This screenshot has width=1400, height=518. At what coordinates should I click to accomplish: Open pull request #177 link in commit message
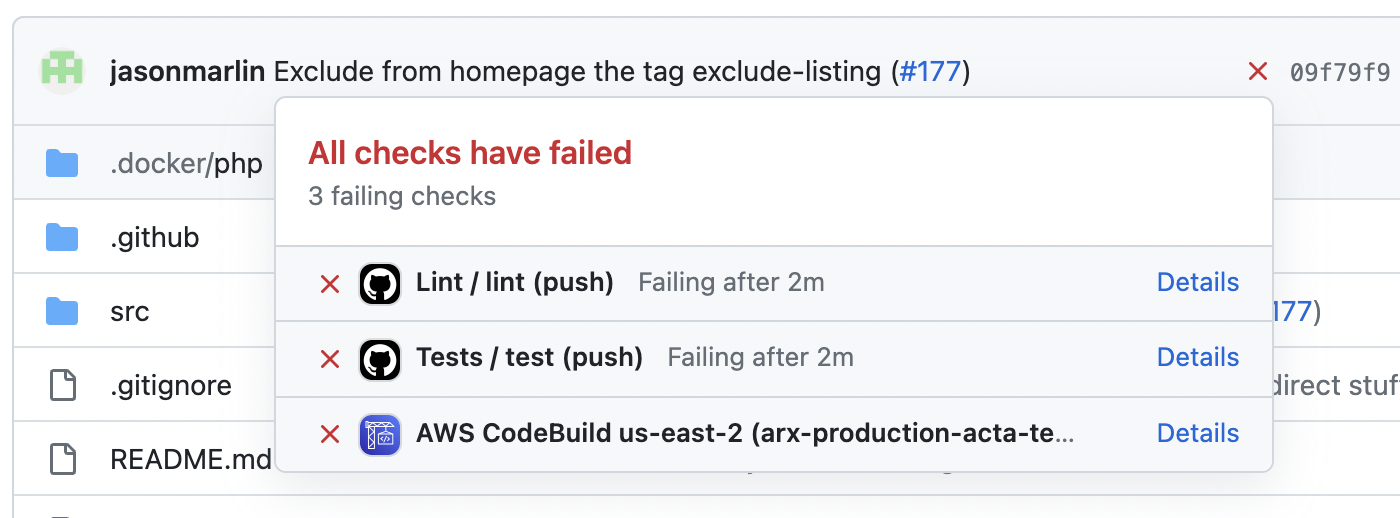tap(930, 71)
